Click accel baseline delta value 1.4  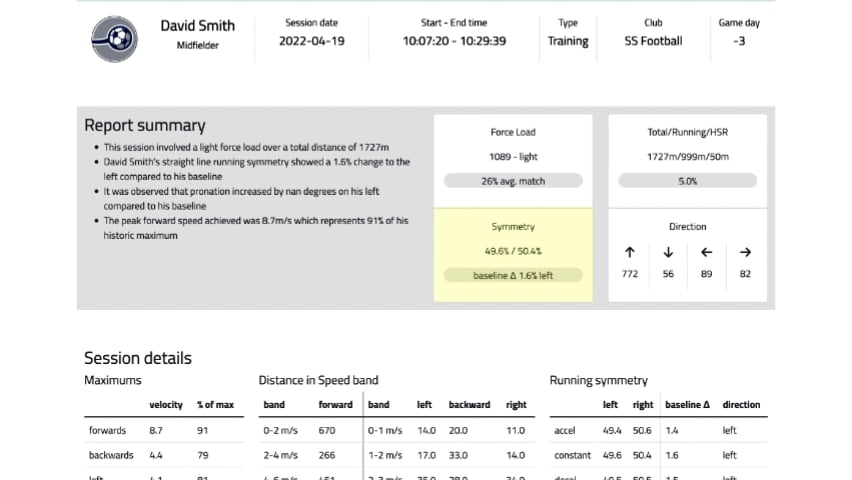coord(672,431)
